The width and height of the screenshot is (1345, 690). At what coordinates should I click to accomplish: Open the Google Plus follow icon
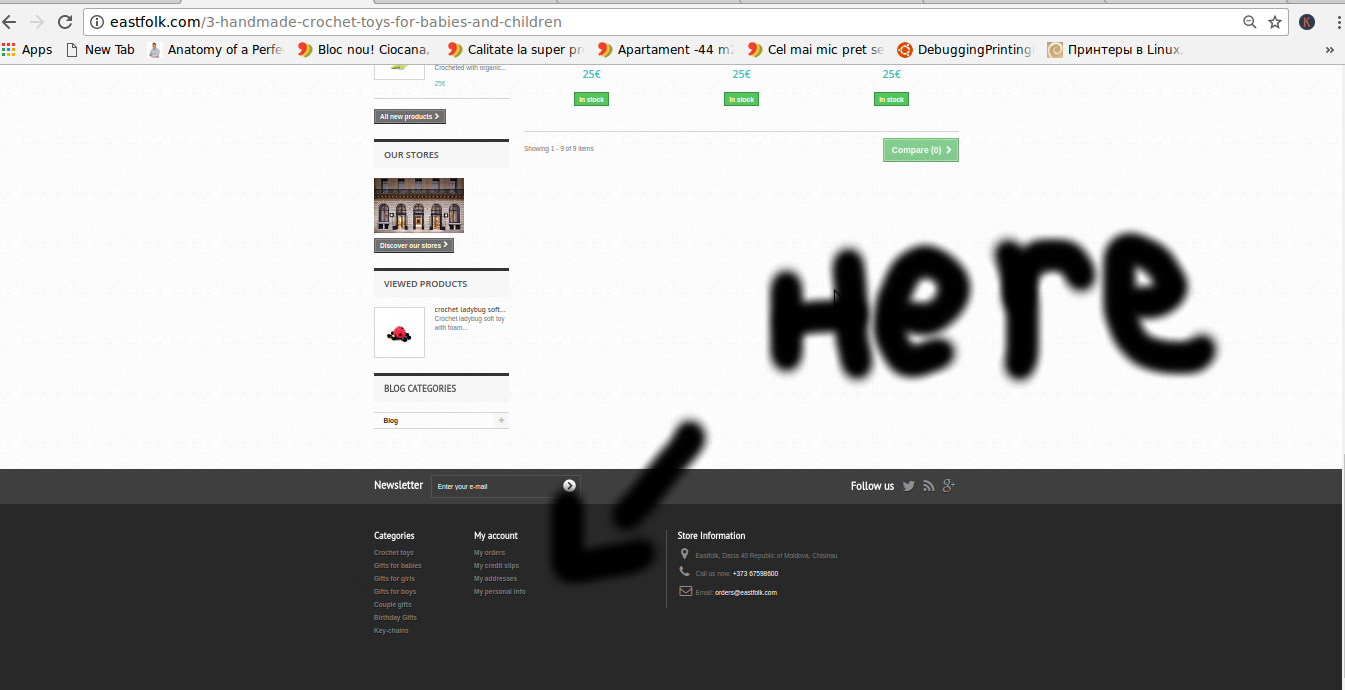tap(949, 486)
